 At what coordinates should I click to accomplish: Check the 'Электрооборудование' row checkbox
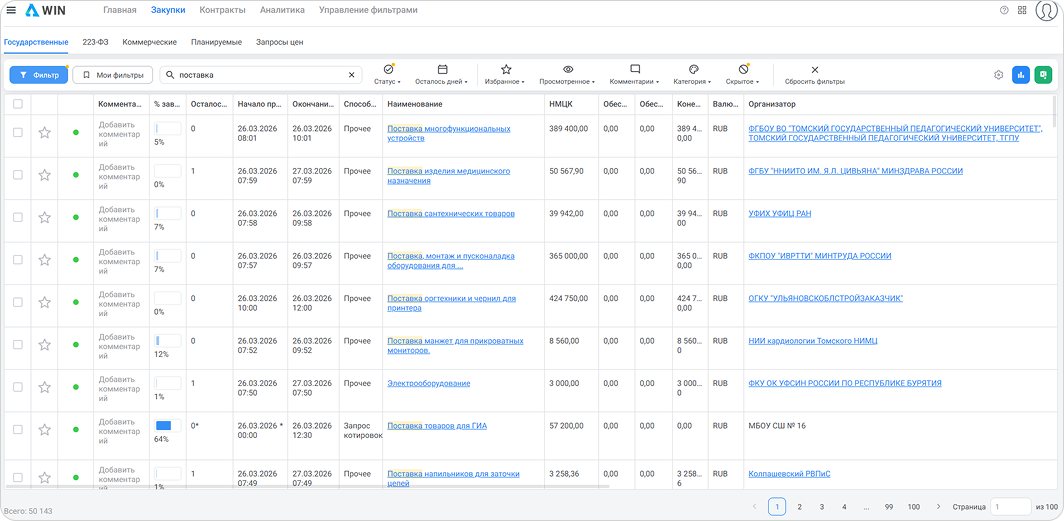[18, 387]
